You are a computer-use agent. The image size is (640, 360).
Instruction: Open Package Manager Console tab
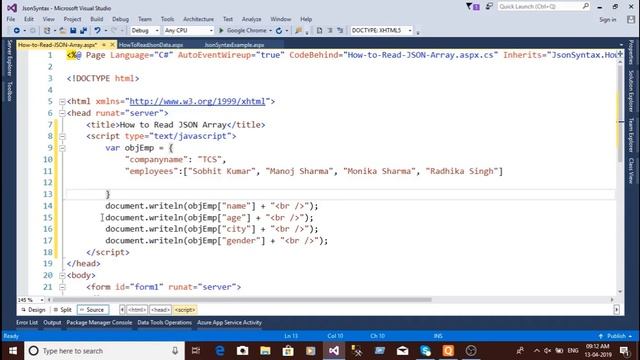pyautogui.click(x=99, y=322)
